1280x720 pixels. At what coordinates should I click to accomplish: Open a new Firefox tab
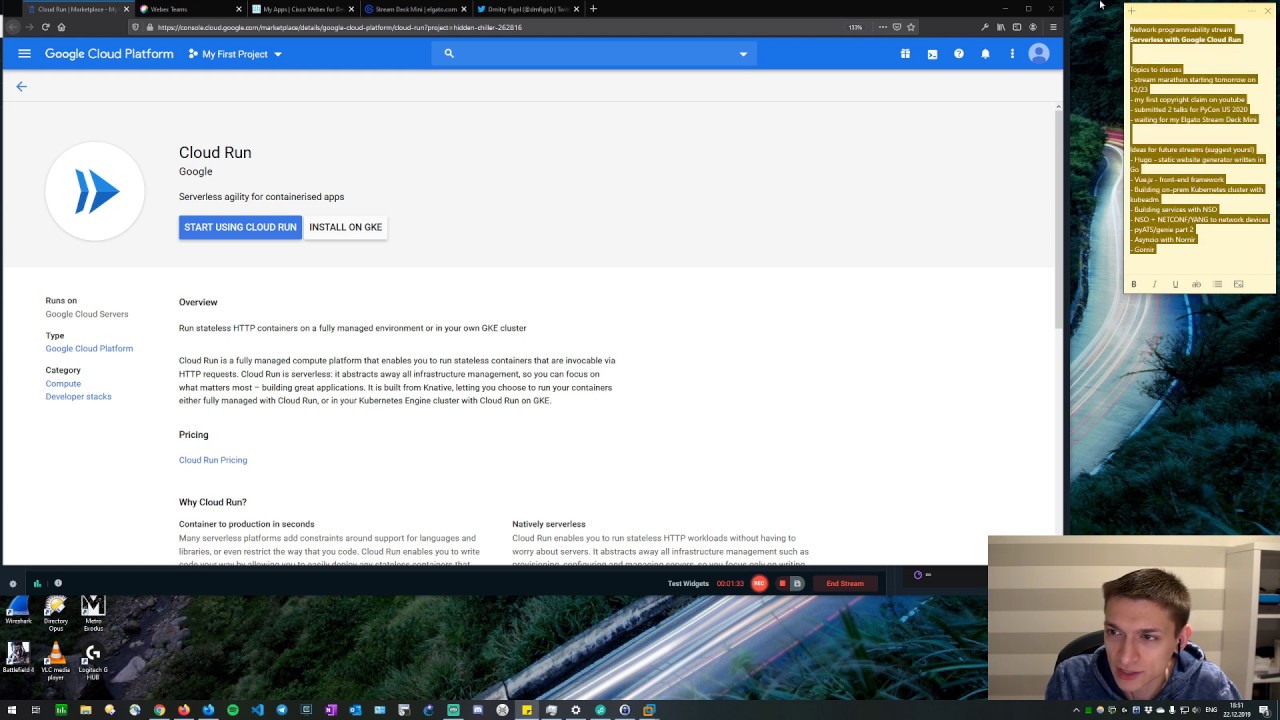pos(593,9)
